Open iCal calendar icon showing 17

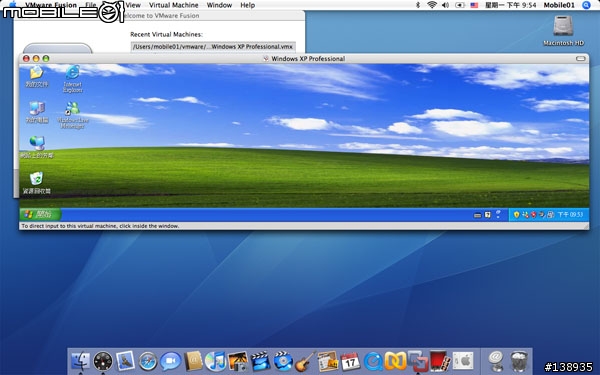(x=350, y=361)
